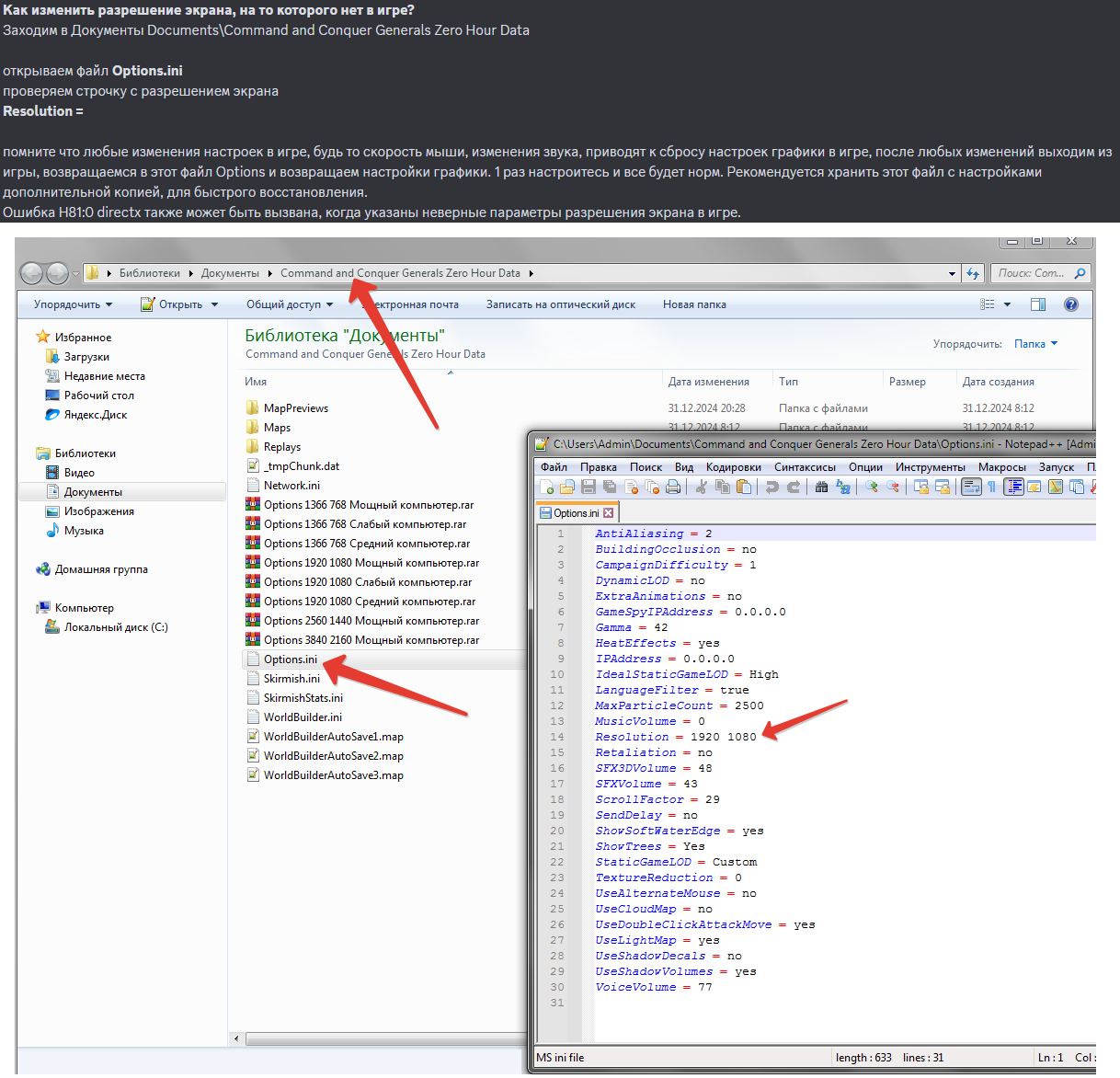Click Дата изменения column header
Image resolution: width=1120 pixels, height=1078 pixels.
(x=708, y=382)
